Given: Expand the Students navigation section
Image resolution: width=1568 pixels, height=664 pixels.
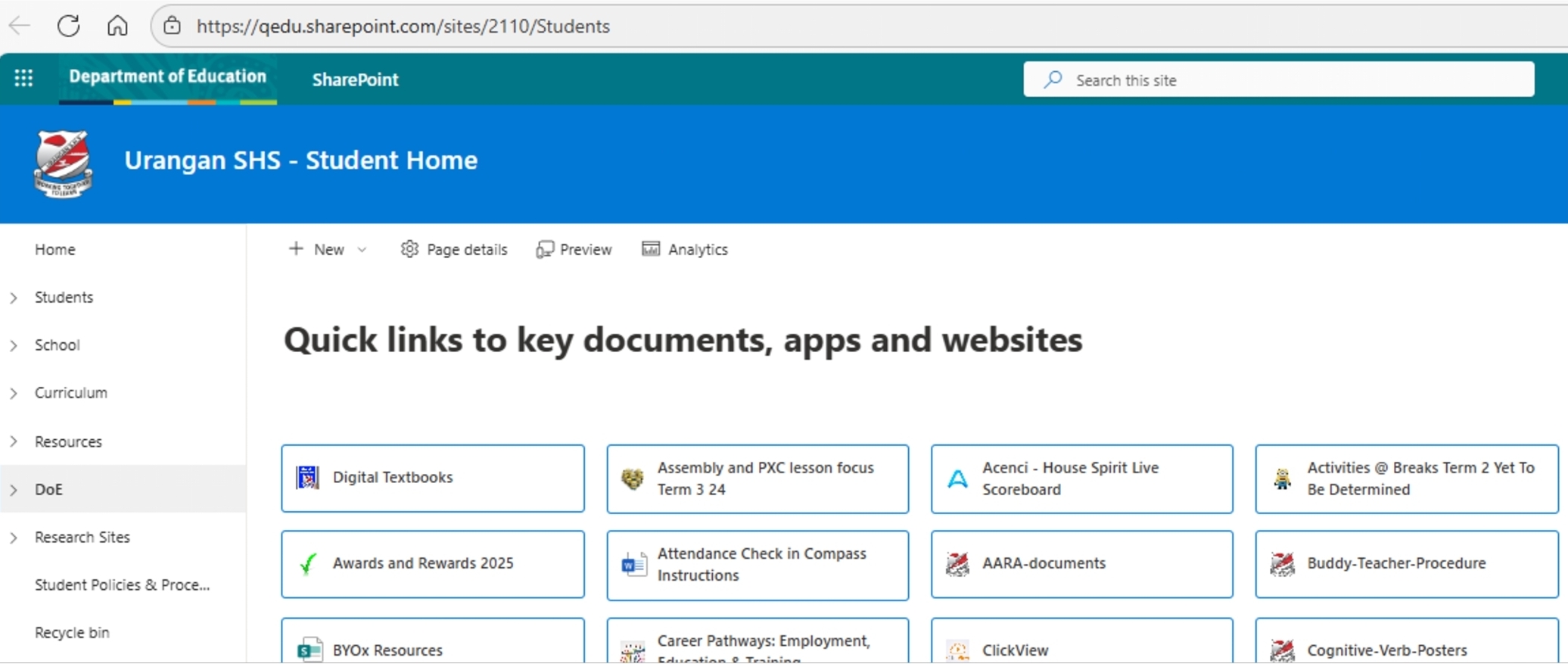Looking at the screenshot, I should [x=14, y=298].
